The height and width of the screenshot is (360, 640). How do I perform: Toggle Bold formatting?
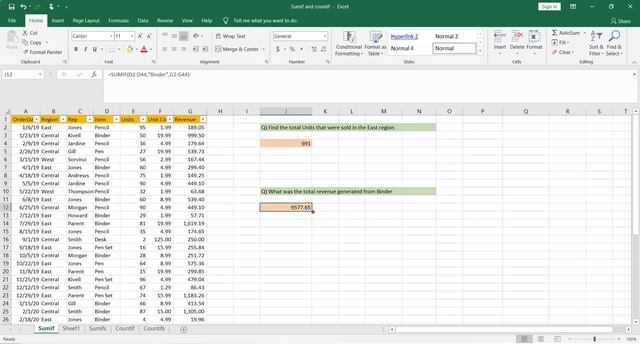76,49
